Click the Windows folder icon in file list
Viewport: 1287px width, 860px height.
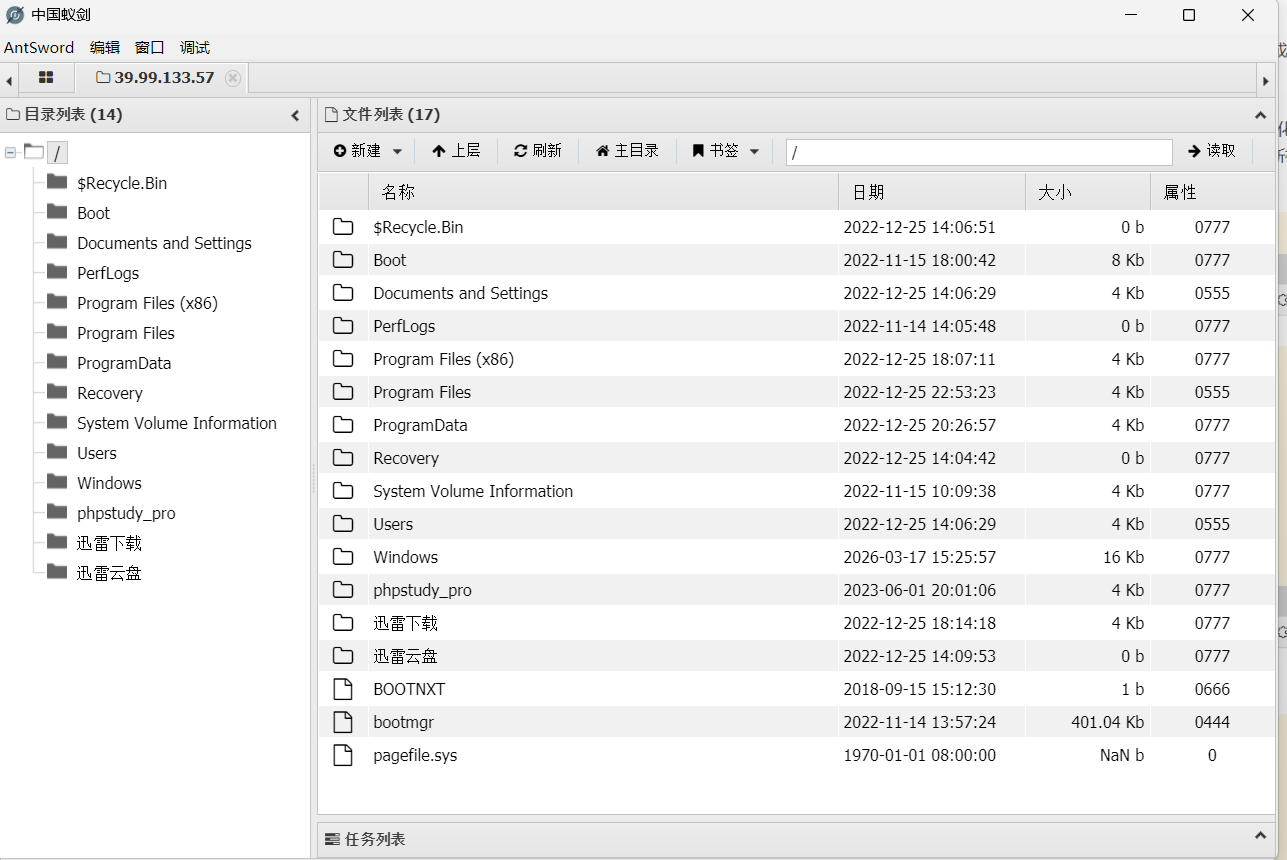click(x=343, y=557)
